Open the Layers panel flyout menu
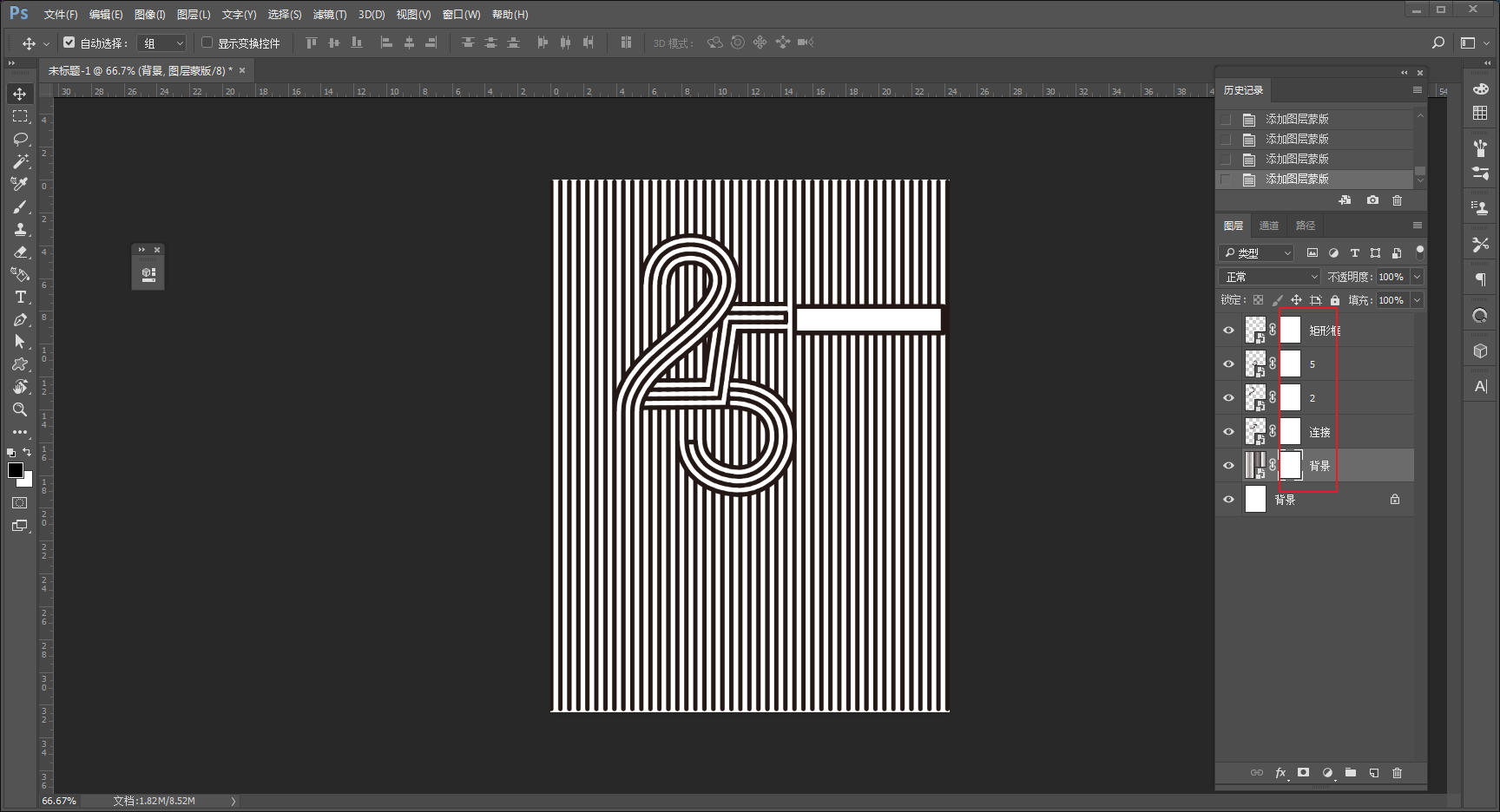The image size is (1500, 812). point(1418,226)
